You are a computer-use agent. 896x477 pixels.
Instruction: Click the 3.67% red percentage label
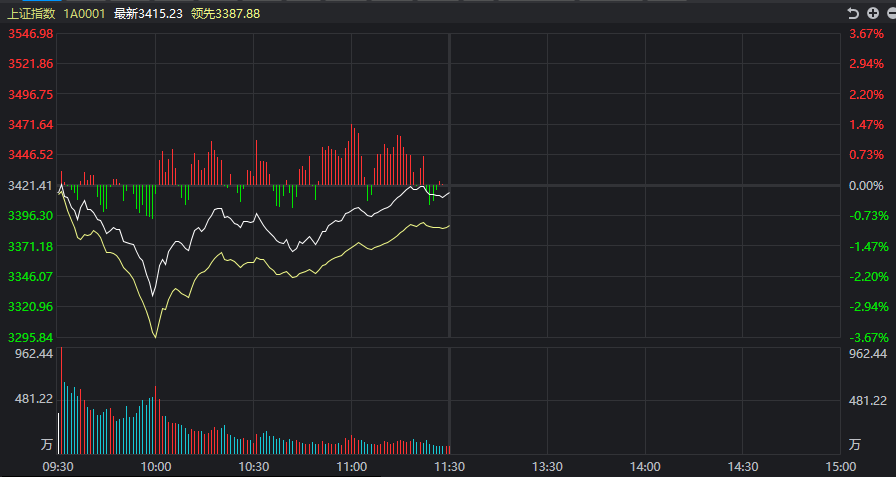click(866, 34)
